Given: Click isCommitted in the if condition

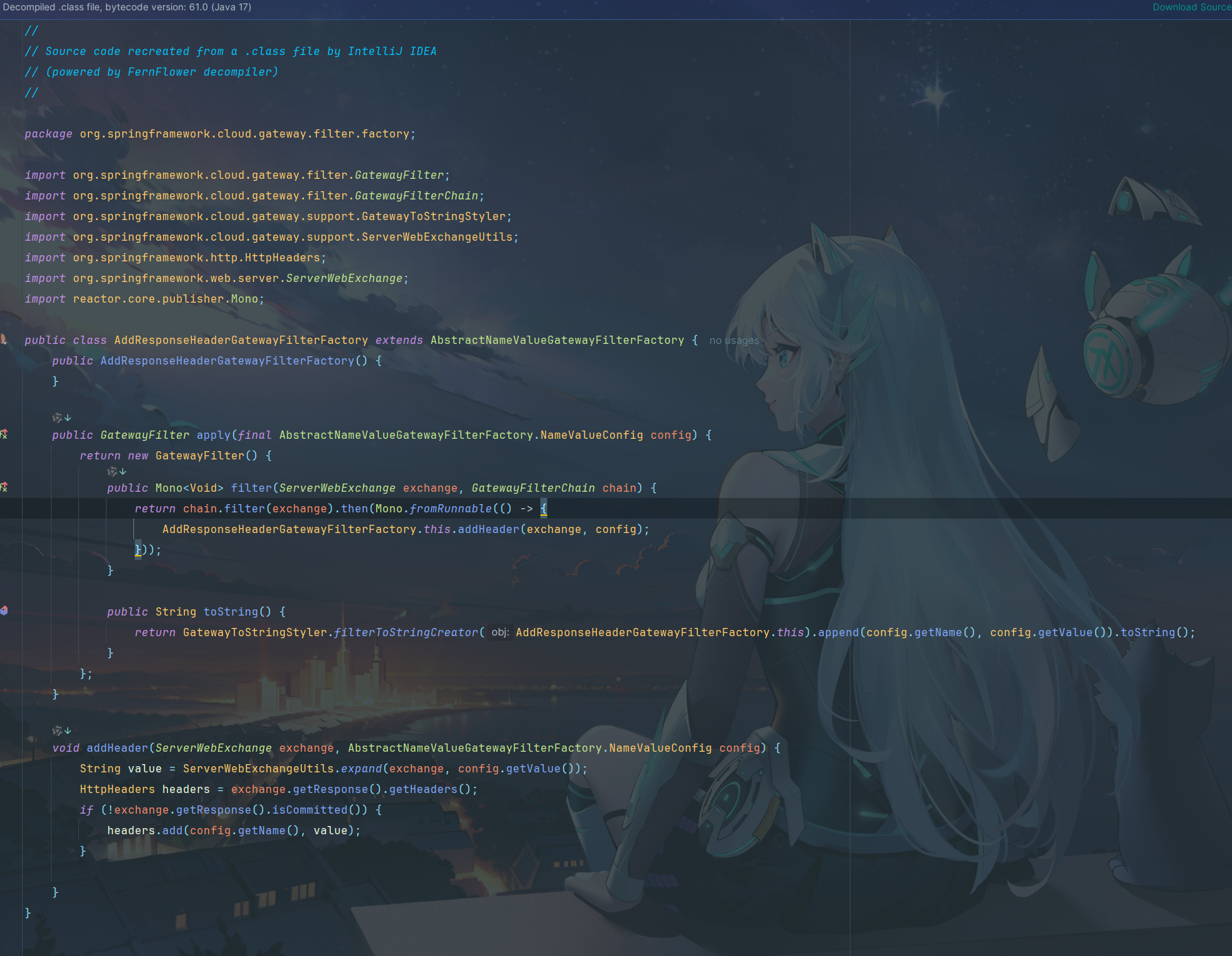Looking at the screenshot, I should (x=310, y=810).
